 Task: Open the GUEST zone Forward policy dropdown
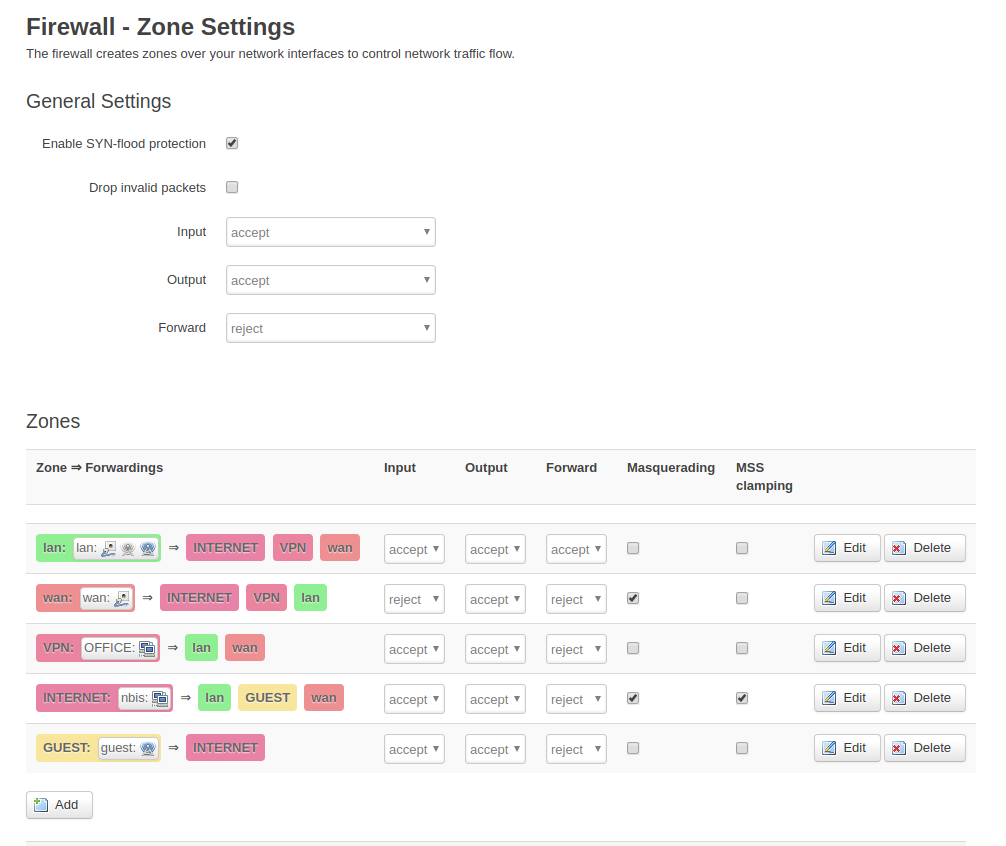click(x=576, y=749)
